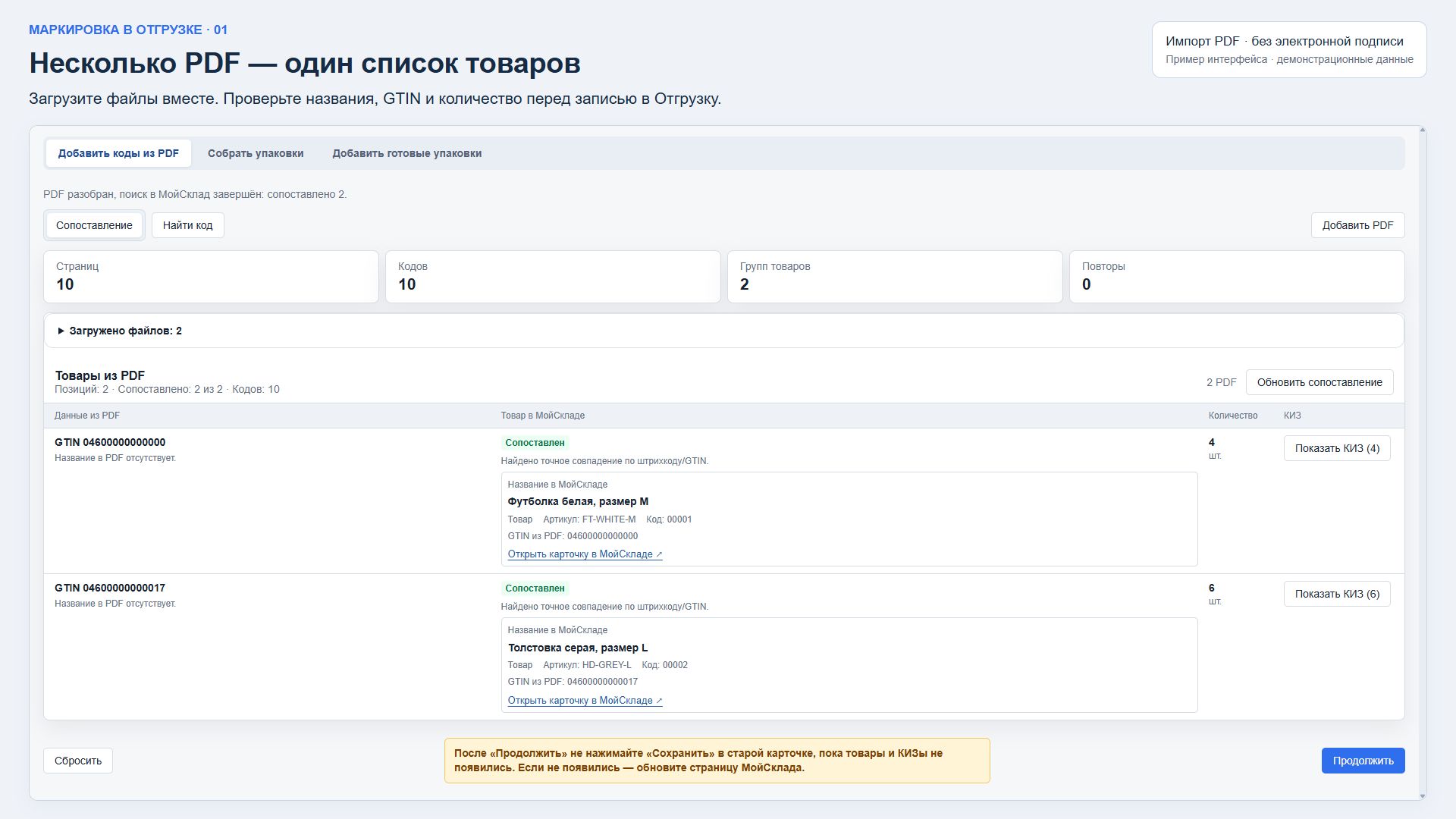
Task: Click the «Сбросить» reset button
Action: point(78,761)
